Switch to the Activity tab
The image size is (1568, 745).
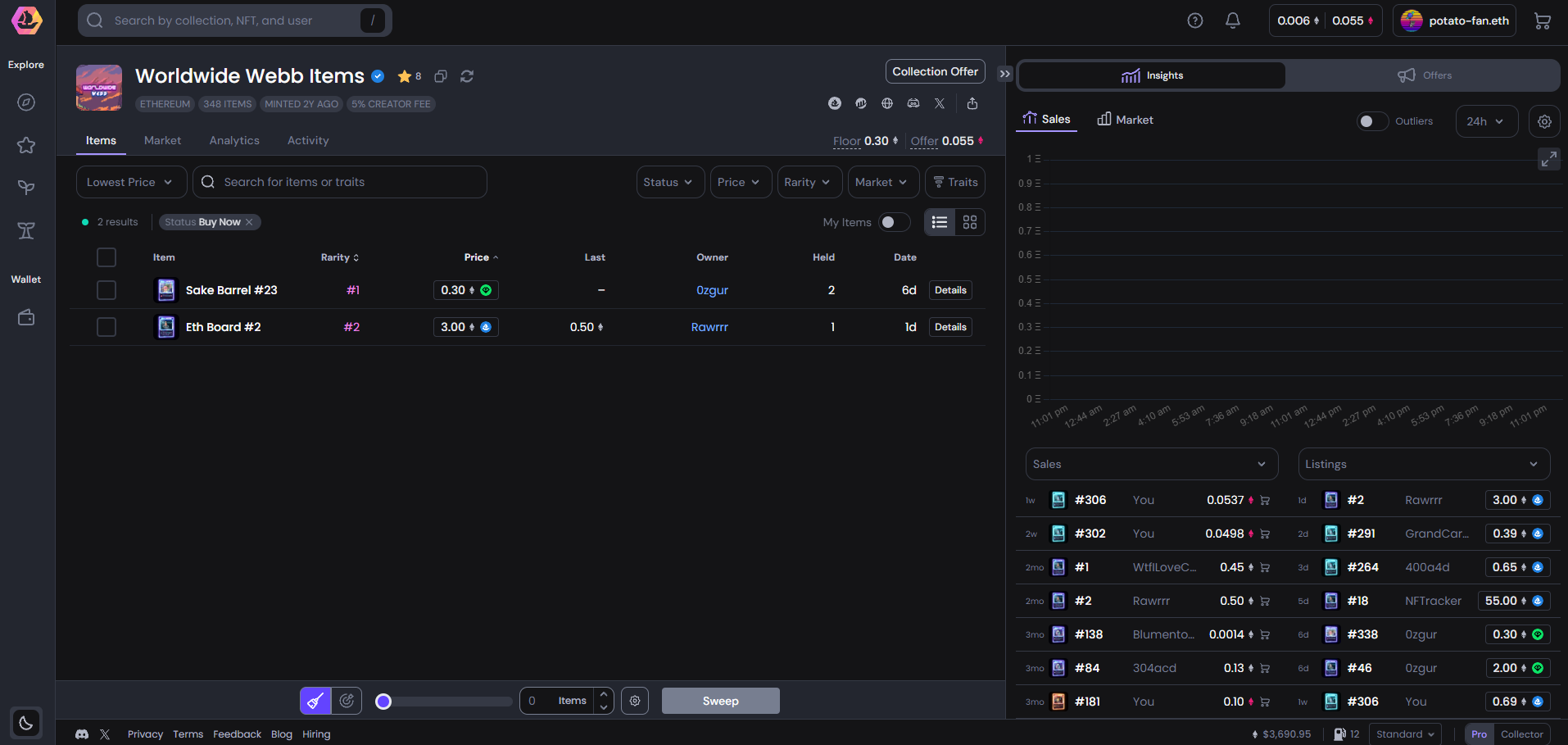tap(308, 140)
